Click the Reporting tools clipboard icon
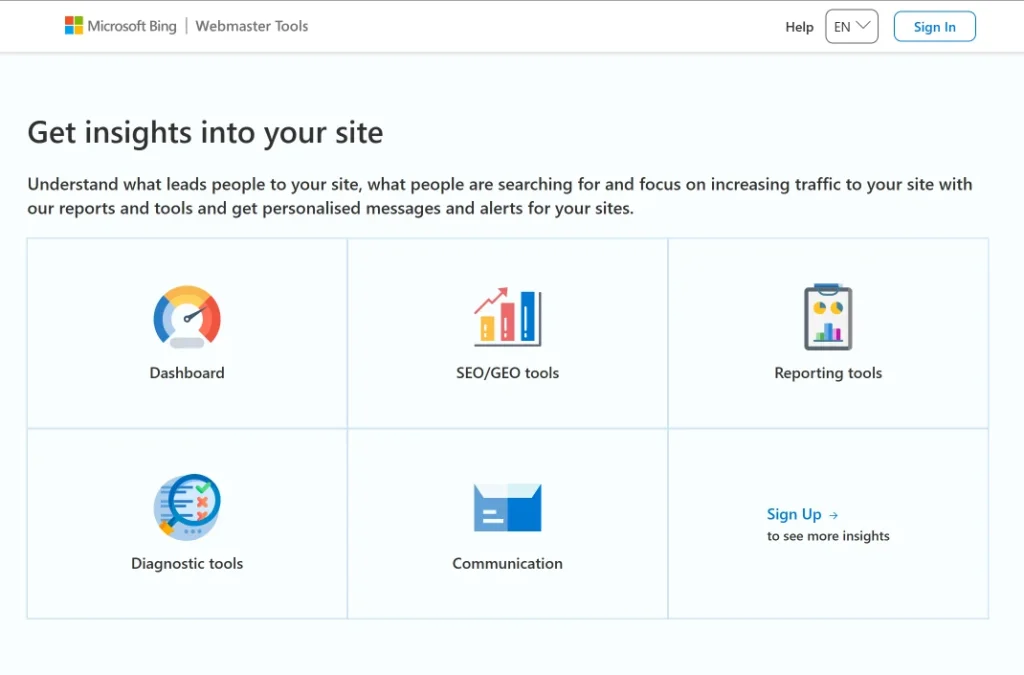 pyautogui.click(x=828, y=317)
